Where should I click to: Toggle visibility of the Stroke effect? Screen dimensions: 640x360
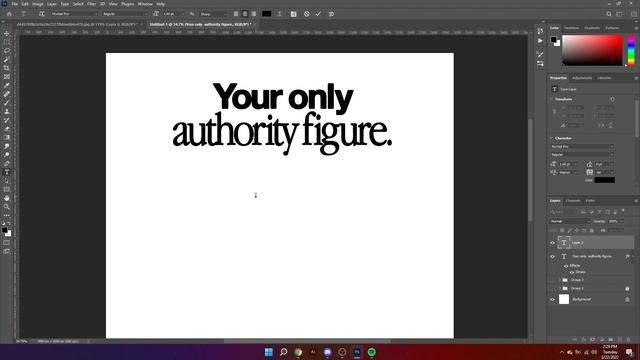(x=572, y=272)
